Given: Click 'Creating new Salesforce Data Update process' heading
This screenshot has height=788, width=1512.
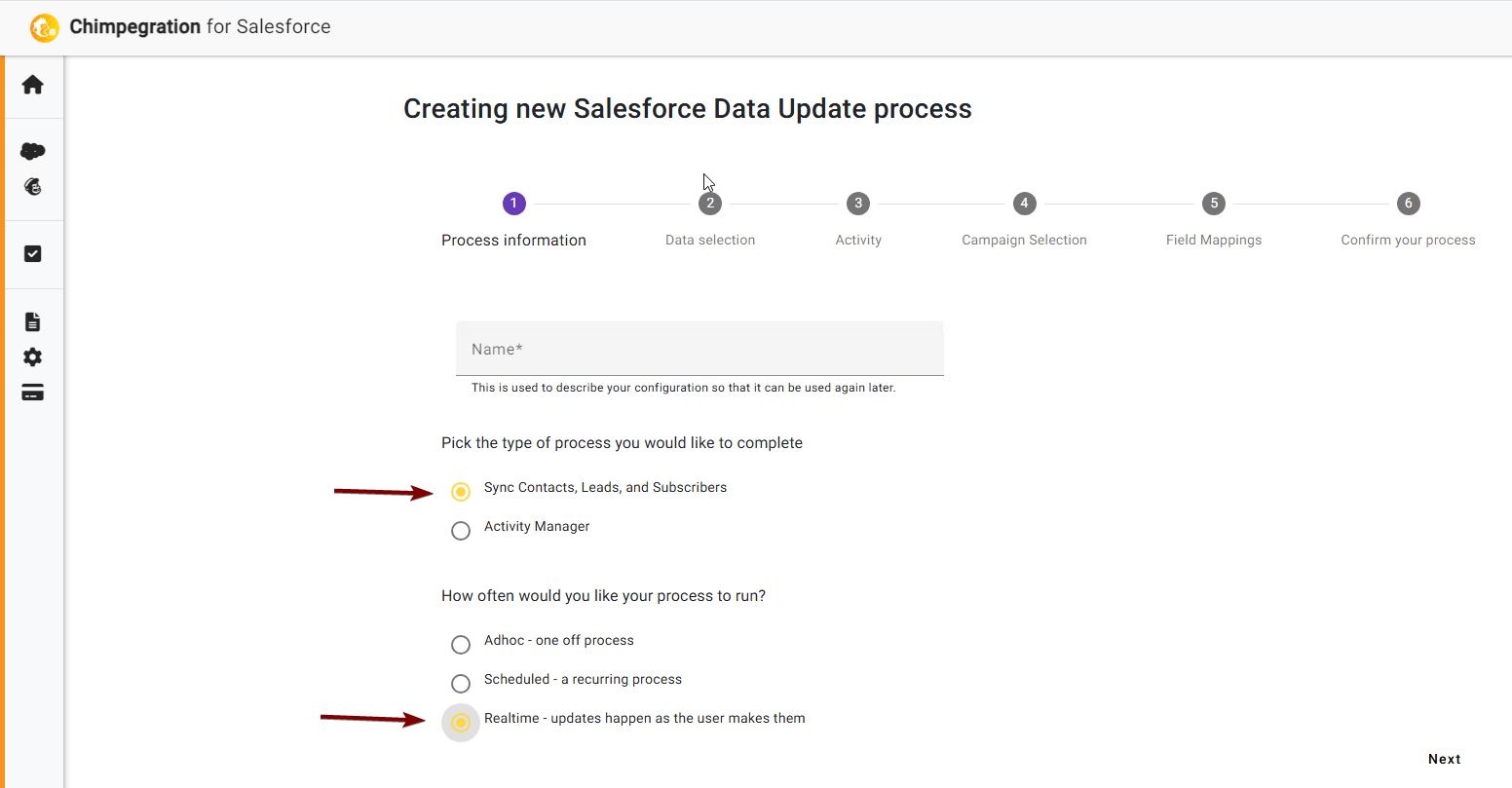Looking at the screenshot, I should (688, 109).
